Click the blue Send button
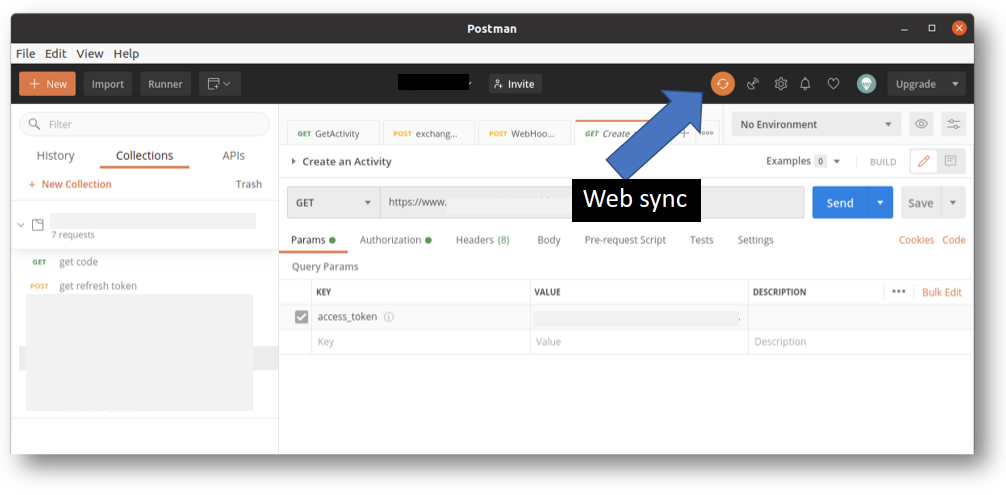The width and height of the screenshot is (1006, 495). click(x=840, y=203)
